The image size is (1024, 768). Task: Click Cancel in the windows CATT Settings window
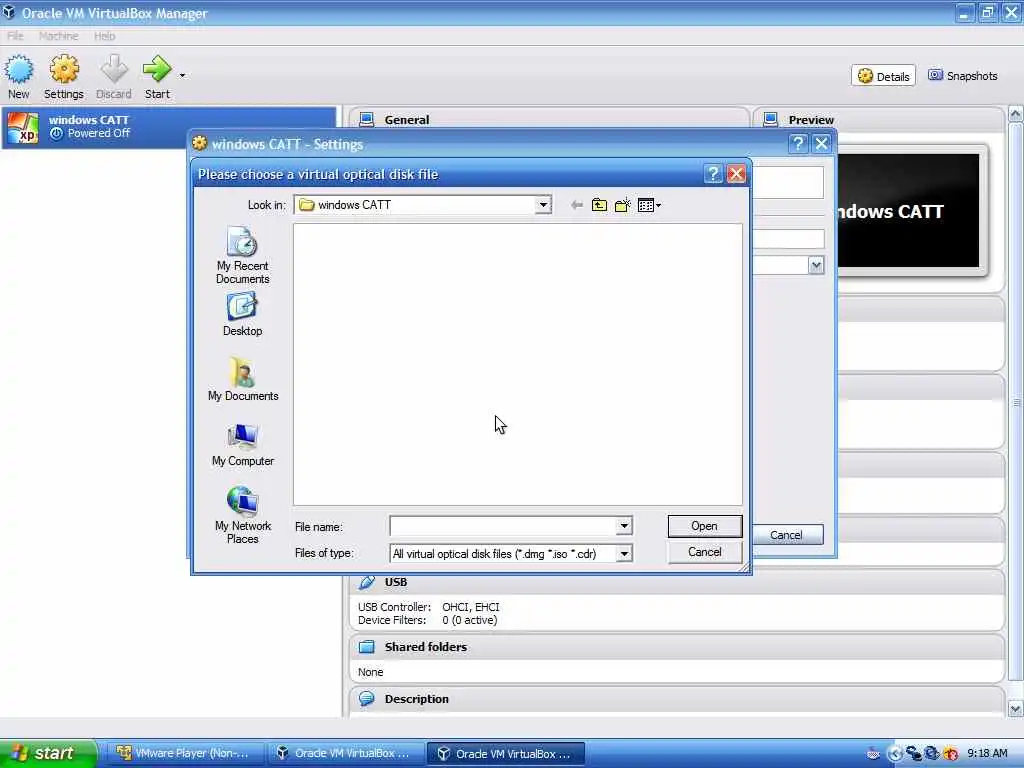click(787, 535)
